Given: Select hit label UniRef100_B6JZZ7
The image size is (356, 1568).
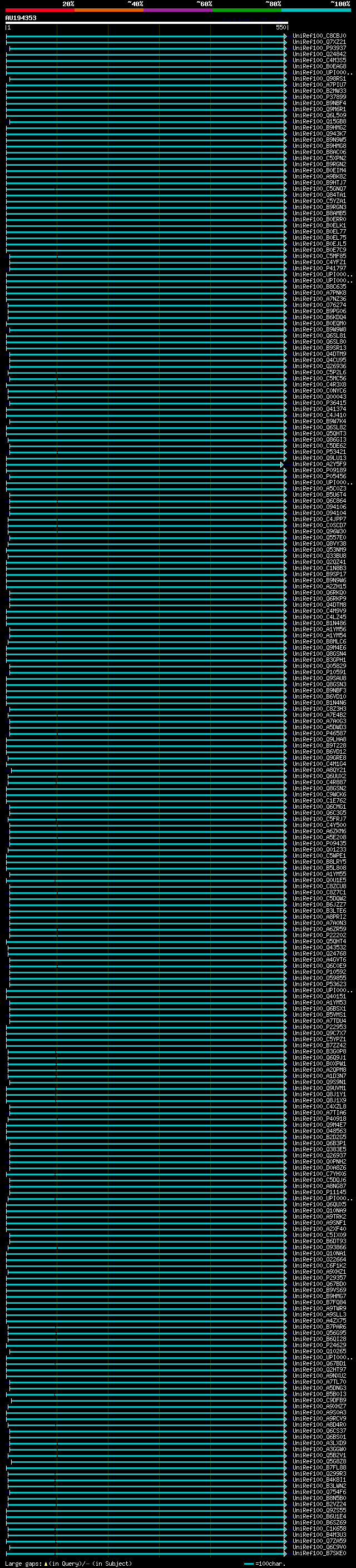Looking at the screenshot, I should [319, 904].
